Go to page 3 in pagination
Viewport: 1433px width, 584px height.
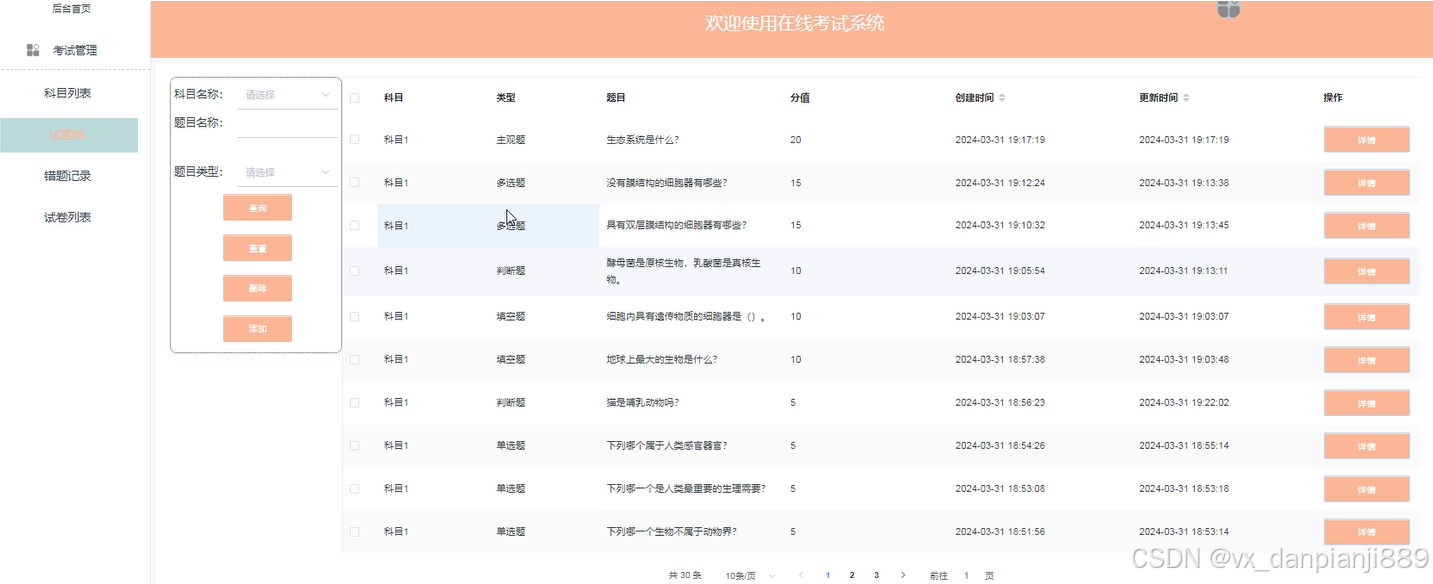pyautogui.click(x=876, y=576)
